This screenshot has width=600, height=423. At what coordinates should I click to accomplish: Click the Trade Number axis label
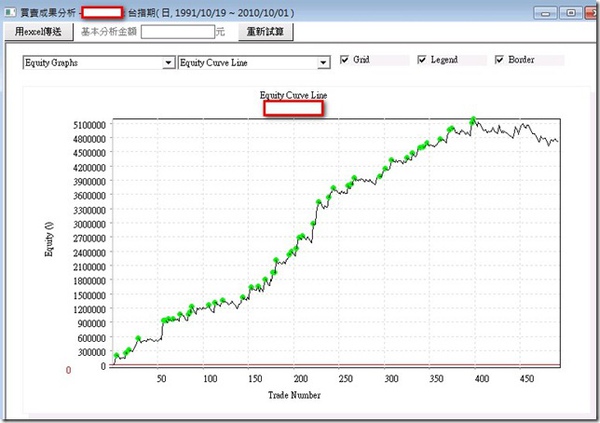click(294, 395)
